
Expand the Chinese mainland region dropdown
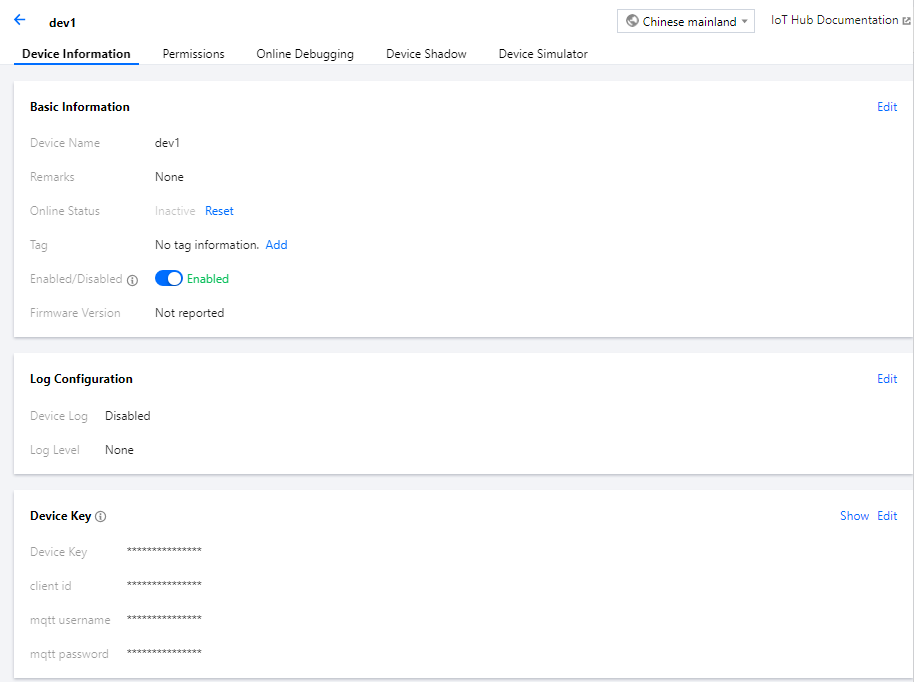click(x=686, y=21)
